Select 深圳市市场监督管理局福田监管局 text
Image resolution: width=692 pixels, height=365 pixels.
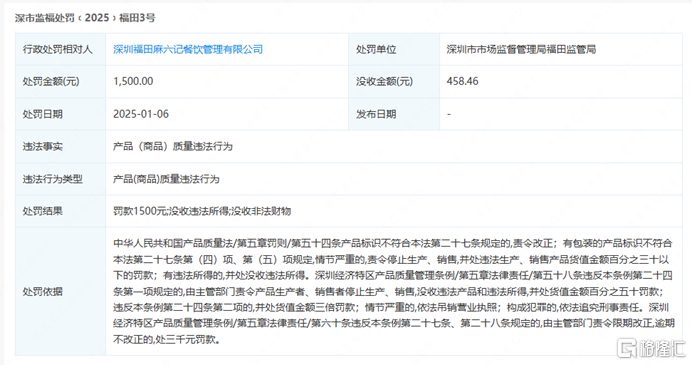point(521,49)
